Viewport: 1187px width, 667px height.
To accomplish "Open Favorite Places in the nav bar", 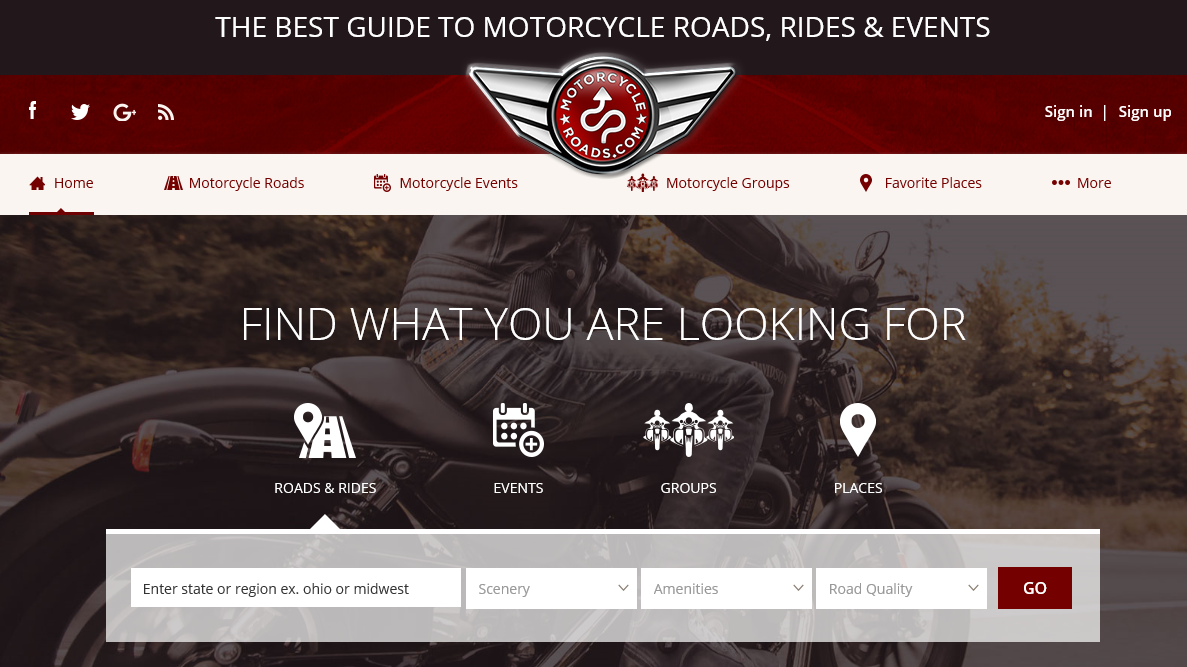I will [920, 183].
